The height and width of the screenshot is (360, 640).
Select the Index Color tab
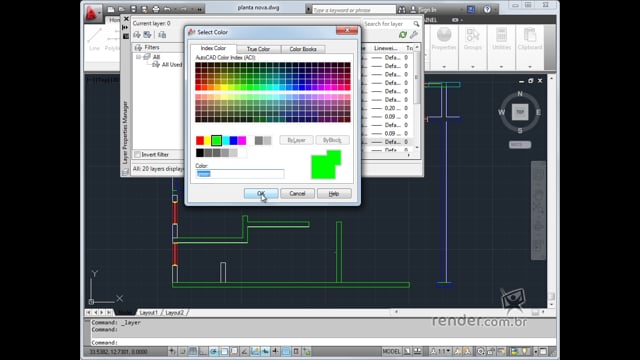pyautogui.click(x=213, y=48)
